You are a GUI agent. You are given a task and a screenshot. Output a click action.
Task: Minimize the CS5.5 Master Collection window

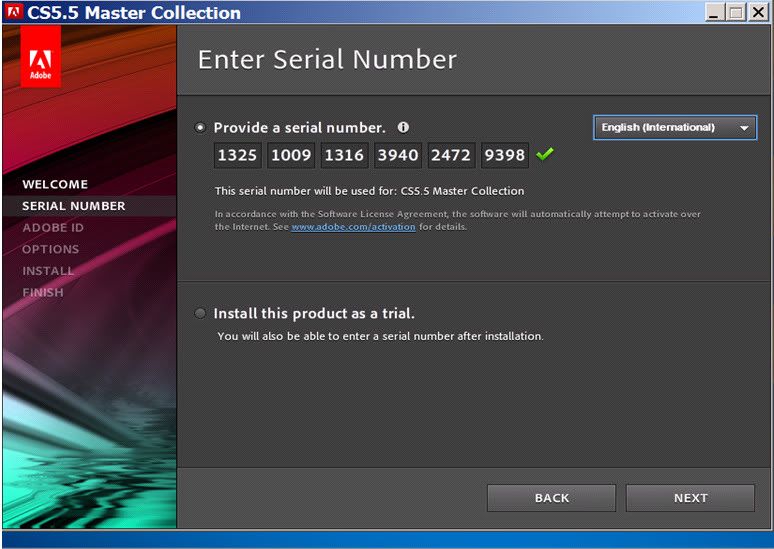713,12
